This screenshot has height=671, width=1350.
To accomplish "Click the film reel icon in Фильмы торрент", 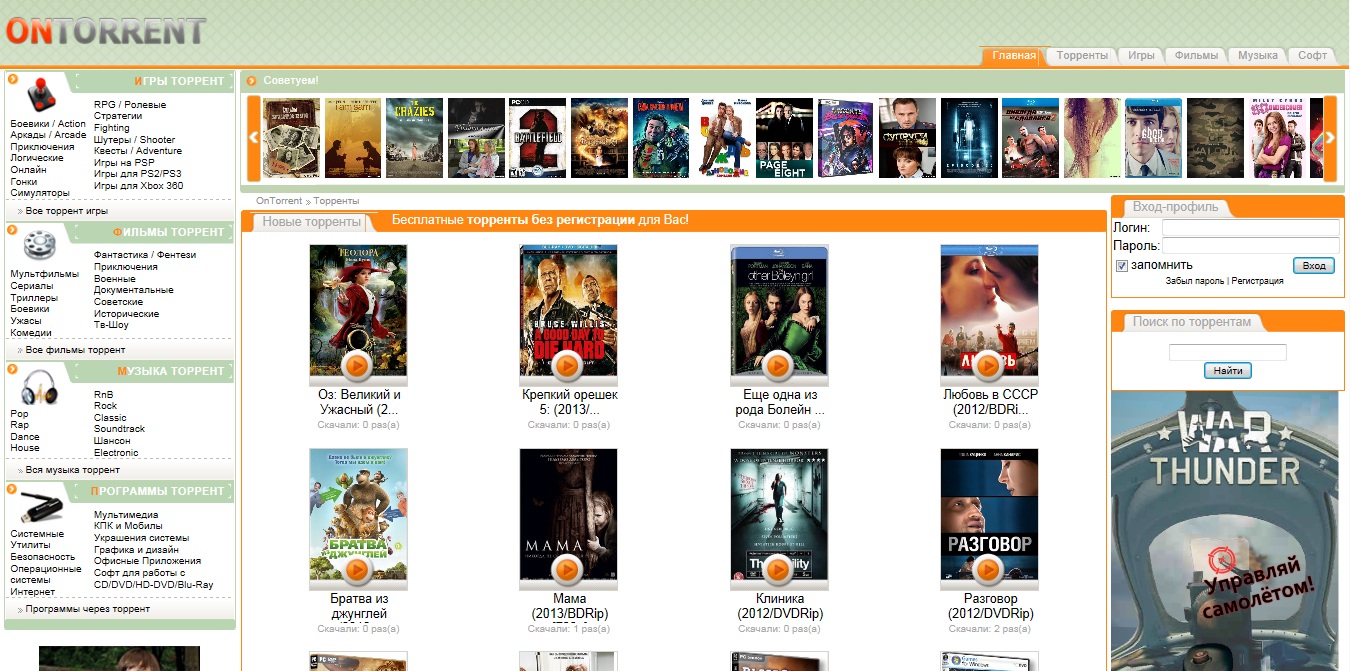I will [x=40, y=243].
